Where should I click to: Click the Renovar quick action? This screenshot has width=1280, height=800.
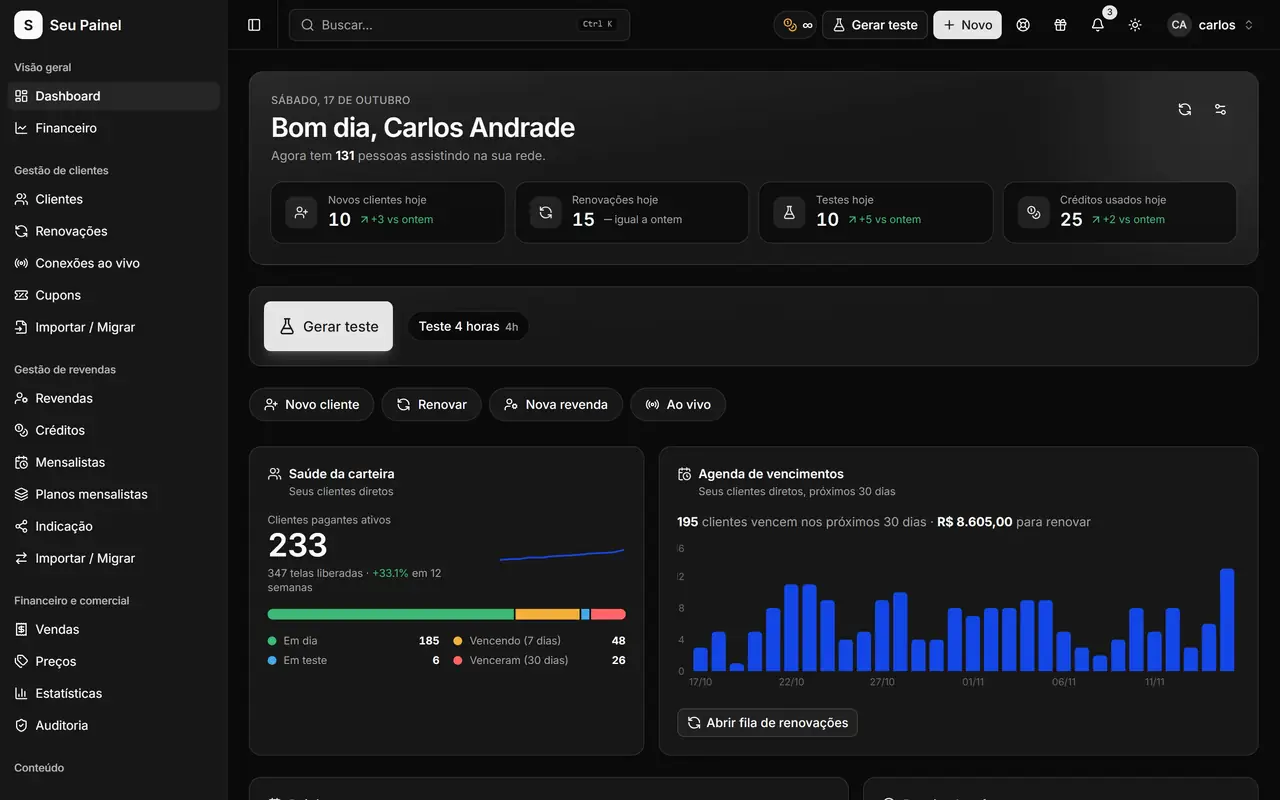[x=431, y=404]
